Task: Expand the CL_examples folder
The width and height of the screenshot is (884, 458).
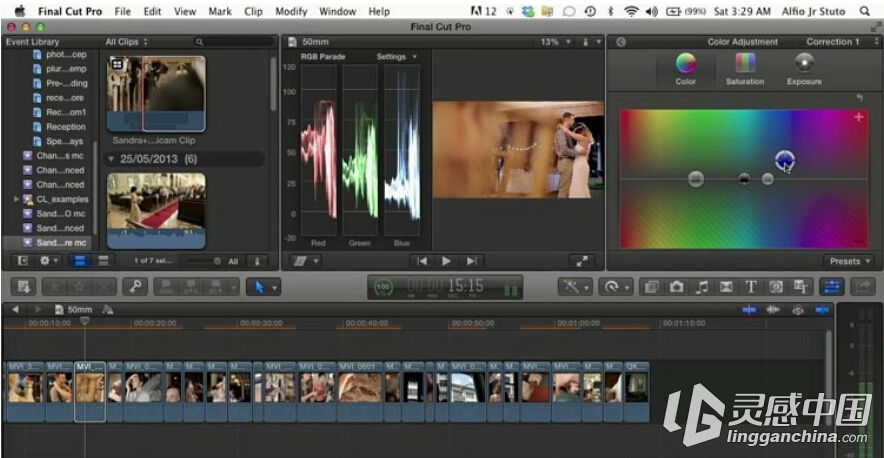Action: coord(16,199)
